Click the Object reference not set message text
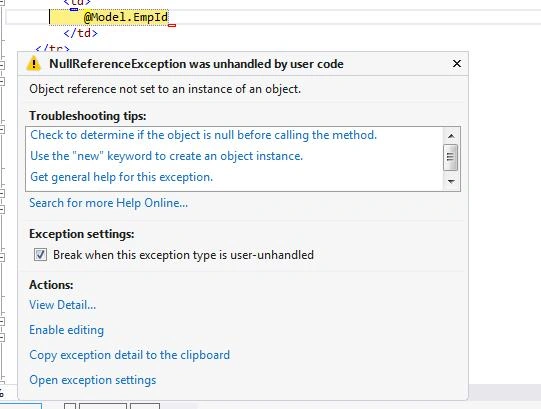The image size is (541, 409). click(165, 89)
